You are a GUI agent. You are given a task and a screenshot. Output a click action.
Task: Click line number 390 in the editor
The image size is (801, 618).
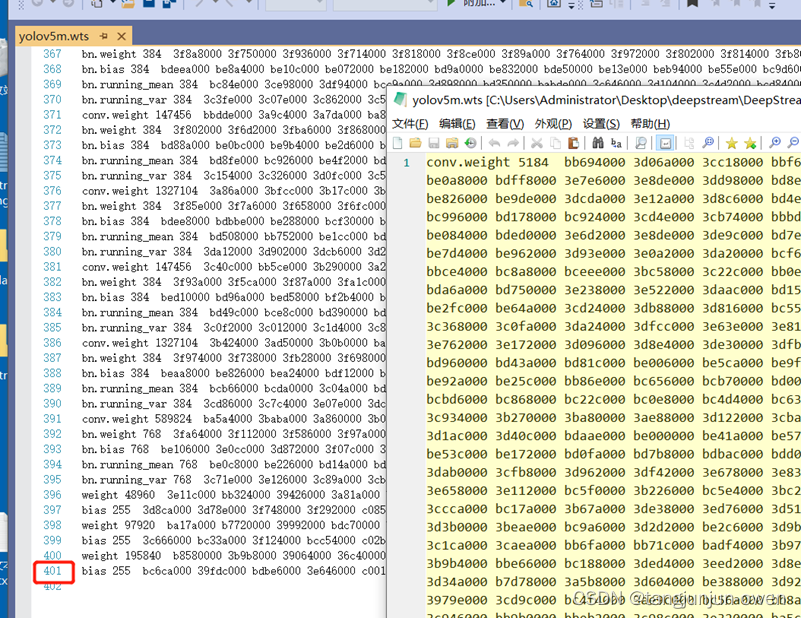coord(52,403)
